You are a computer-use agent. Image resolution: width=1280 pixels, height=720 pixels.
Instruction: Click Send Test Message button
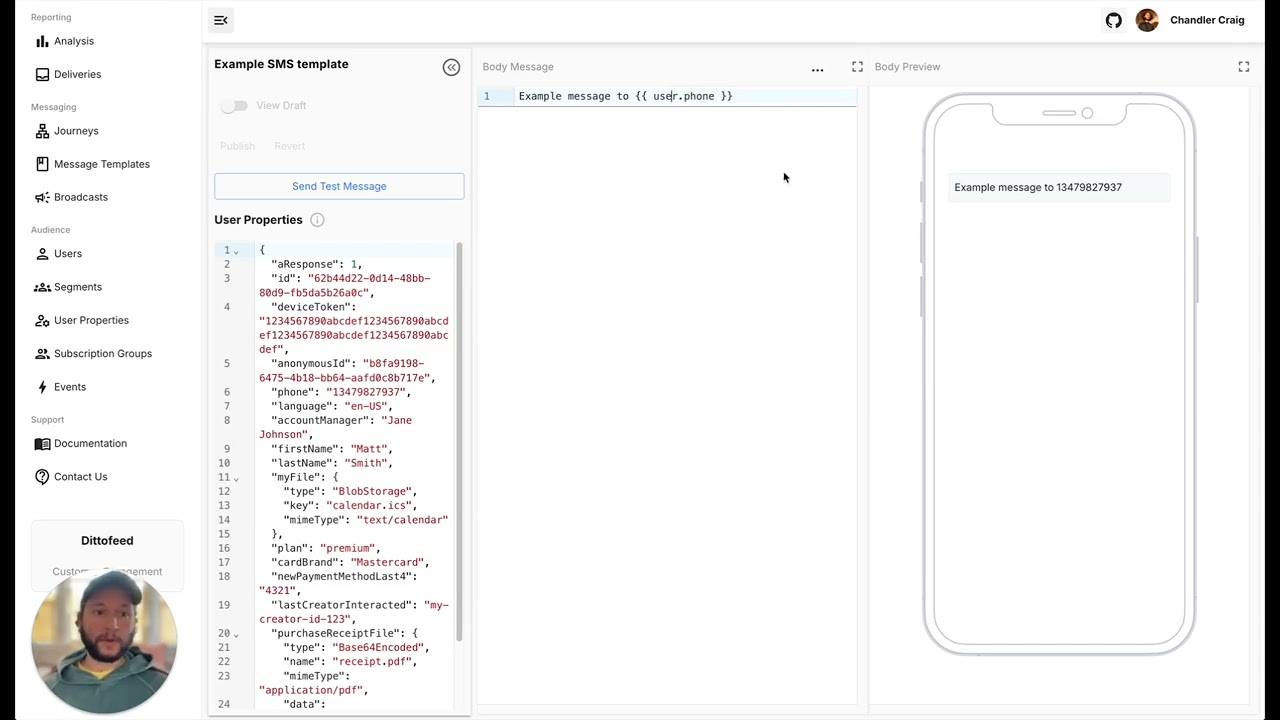(x=339, y=186)
